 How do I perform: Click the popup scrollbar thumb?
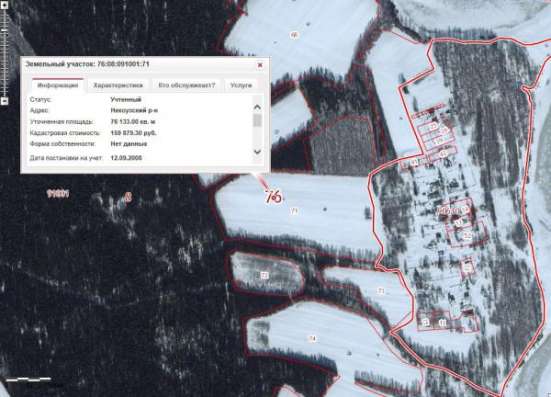coord(258,120)
